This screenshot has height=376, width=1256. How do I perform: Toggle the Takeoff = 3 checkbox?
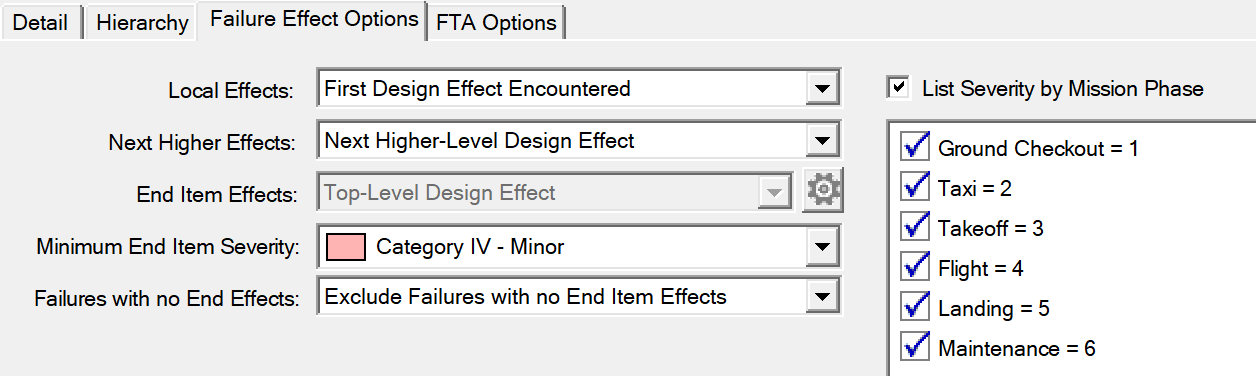pos(915,228)
